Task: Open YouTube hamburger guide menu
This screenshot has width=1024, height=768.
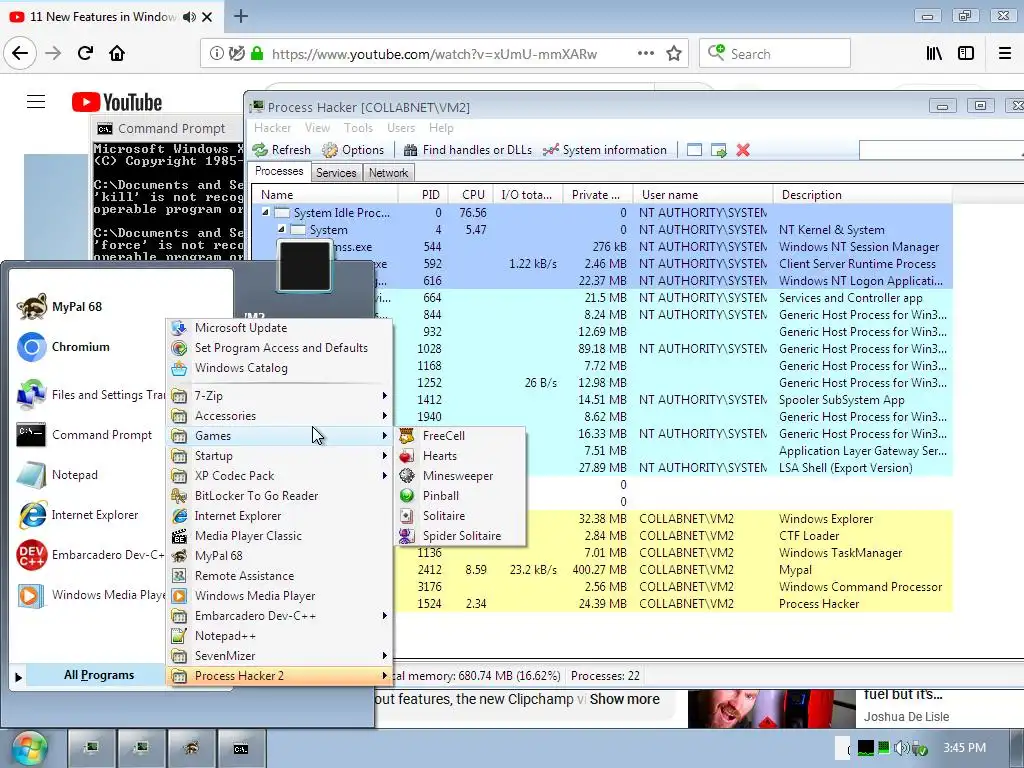Action: click(36, 102)
